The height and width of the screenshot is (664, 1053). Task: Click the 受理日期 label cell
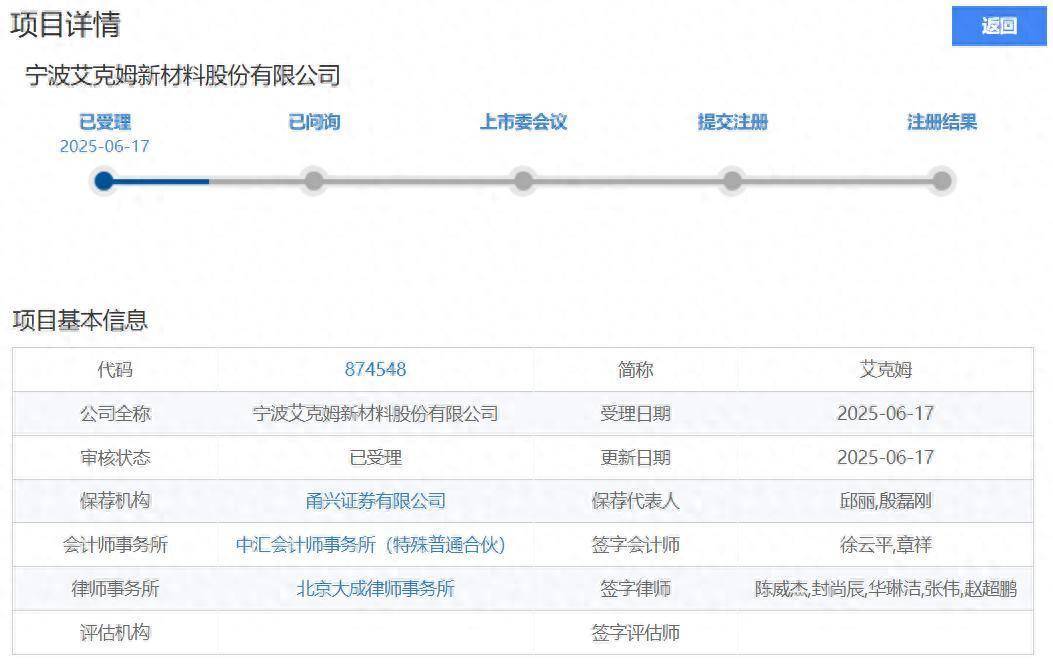click(x=635, y=414)
